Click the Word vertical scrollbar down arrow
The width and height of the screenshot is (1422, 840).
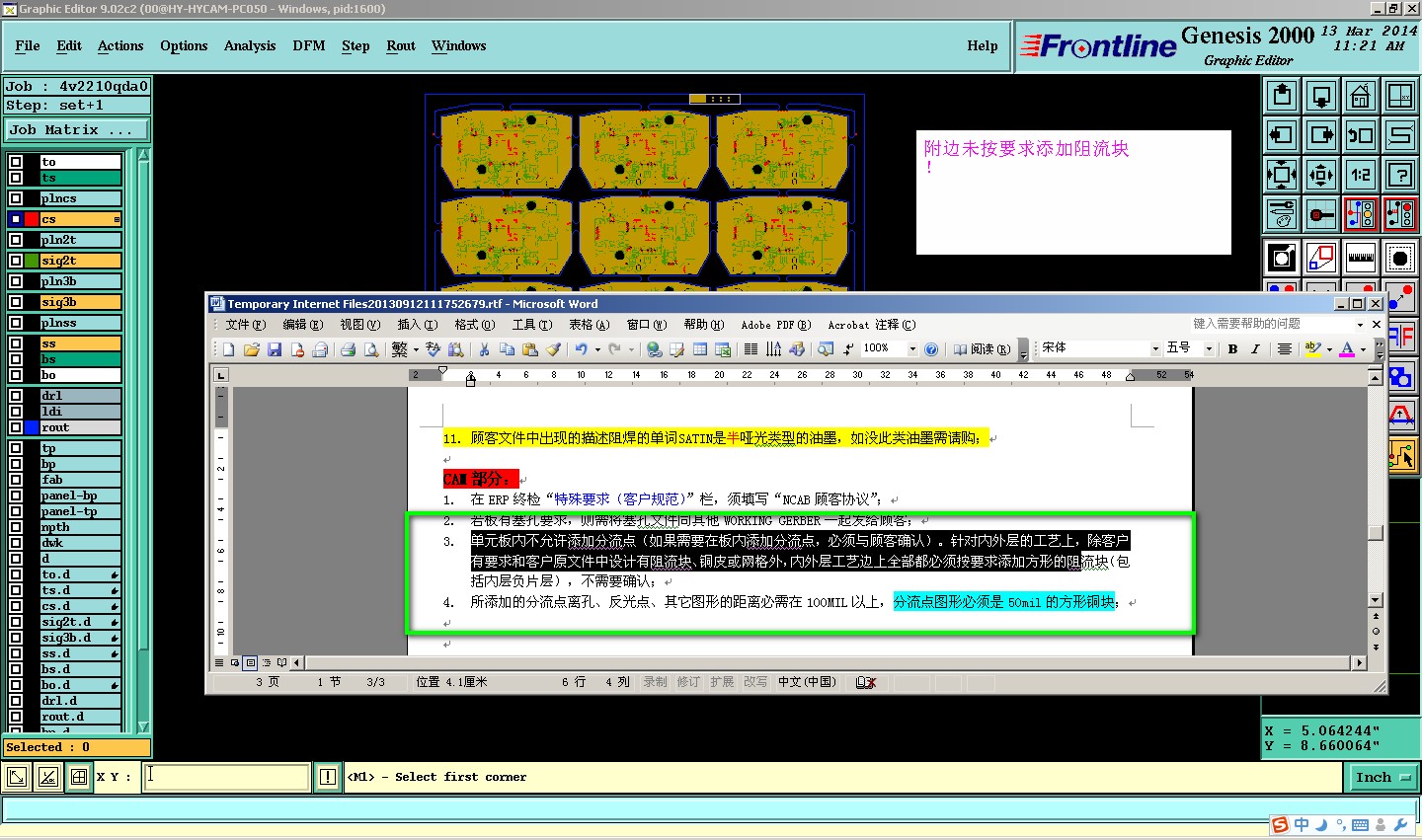1376,600
